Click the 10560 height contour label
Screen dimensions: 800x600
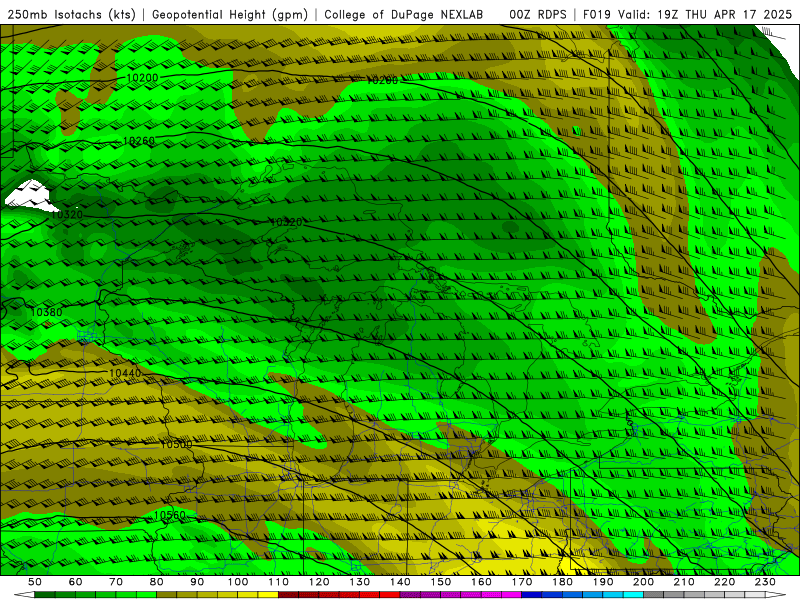click(x=170, y=515)
